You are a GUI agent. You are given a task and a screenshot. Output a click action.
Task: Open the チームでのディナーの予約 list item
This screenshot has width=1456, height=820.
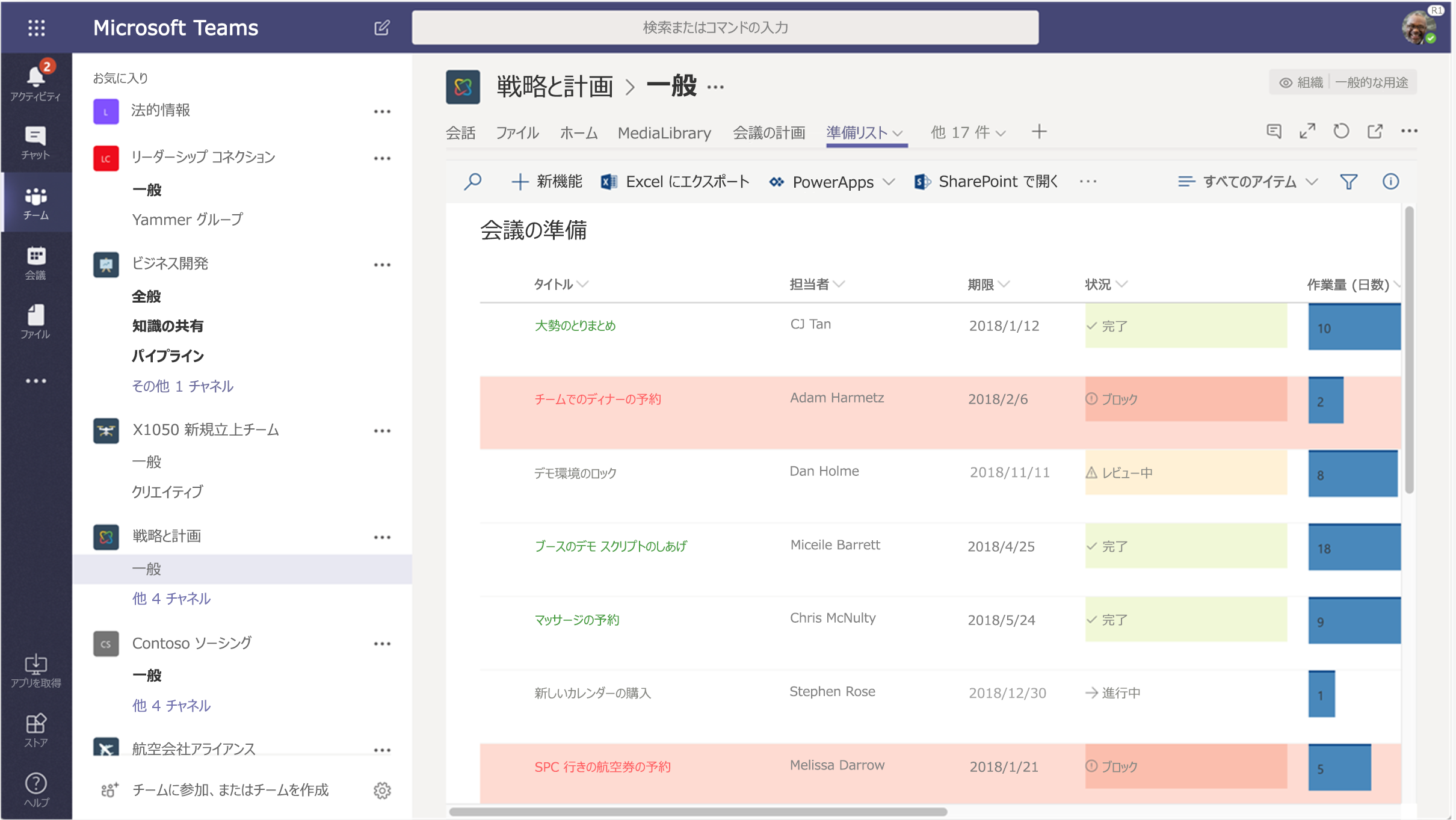pyautogui.click(x=597, y=399)
